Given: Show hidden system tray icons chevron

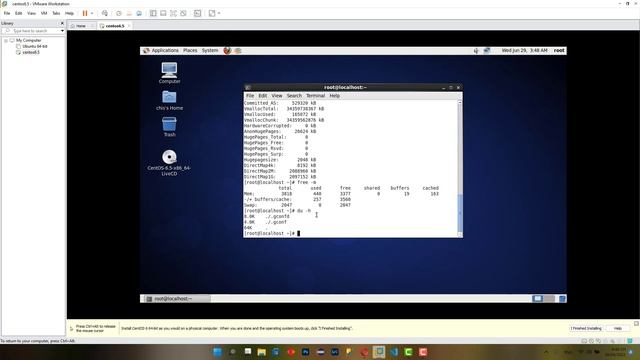Looking at the screenshot, I should pos(546,352).
